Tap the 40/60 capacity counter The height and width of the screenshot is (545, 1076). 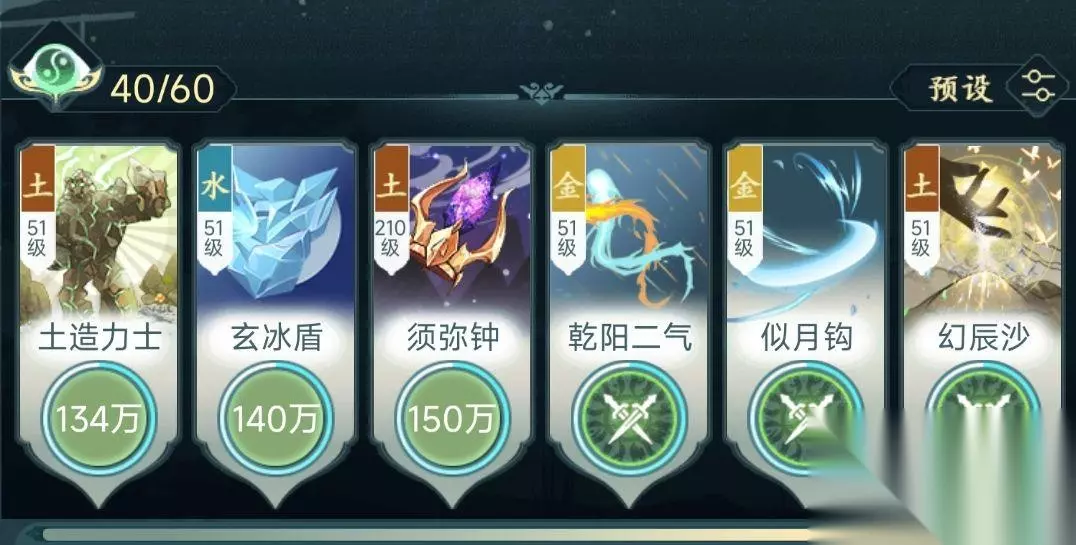pos(162,89)
